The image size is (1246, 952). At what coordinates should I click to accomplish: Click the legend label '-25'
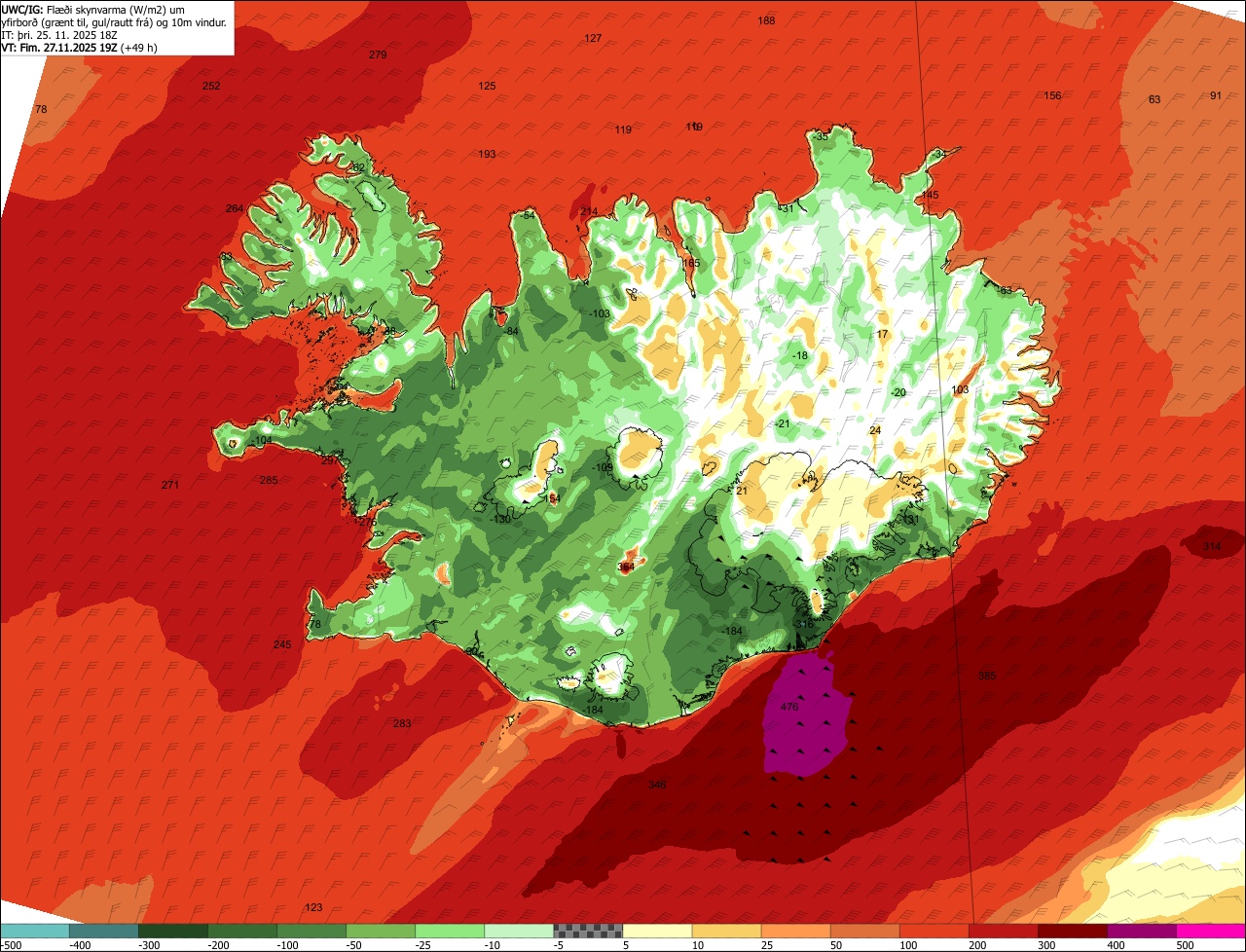coord(424,945)
